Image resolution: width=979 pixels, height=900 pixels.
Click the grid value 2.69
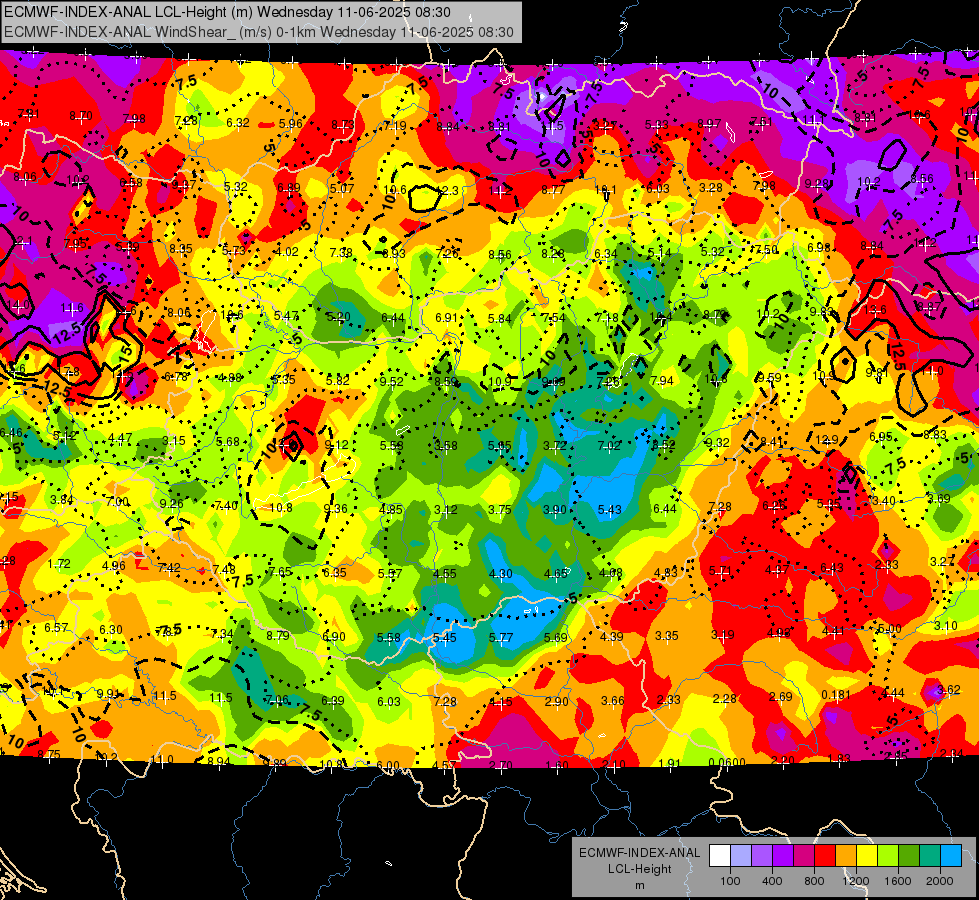point(780,697)
